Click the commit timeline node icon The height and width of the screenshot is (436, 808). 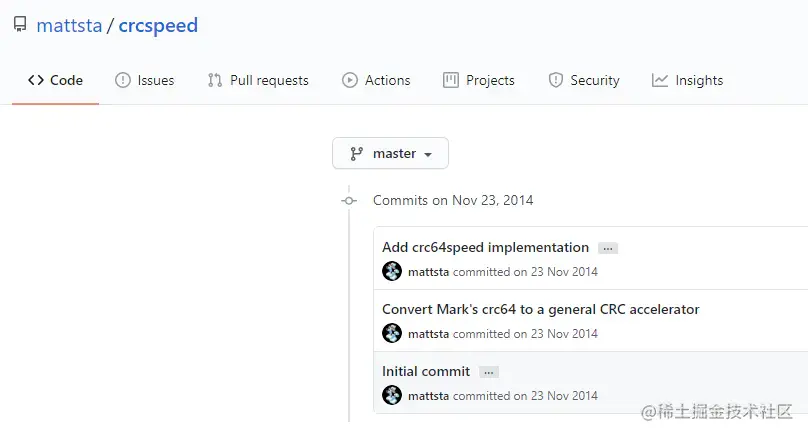(349, 201)
